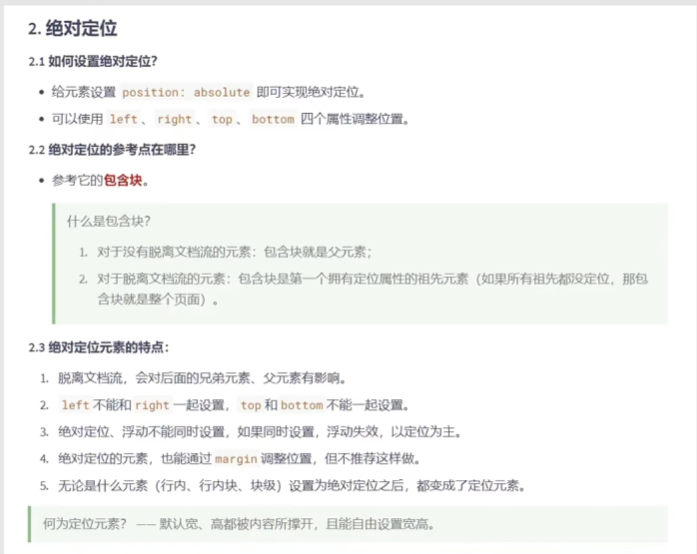The height and width of the screenshot is (554, 697).
Task: Click the text '且能自由设置宽高'
Action: [377, 524]
